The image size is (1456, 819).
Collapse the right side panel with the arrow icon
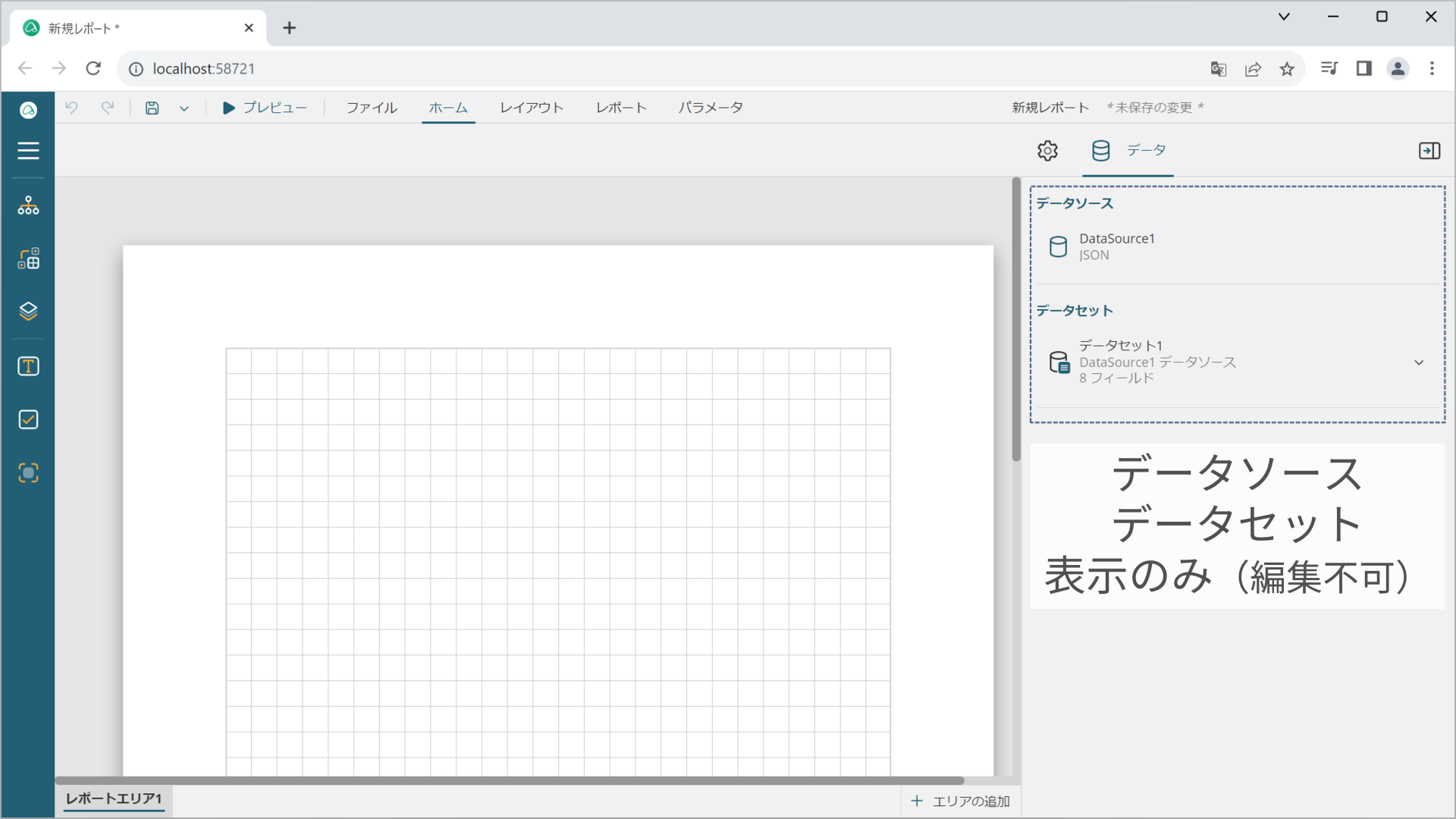1429,151
